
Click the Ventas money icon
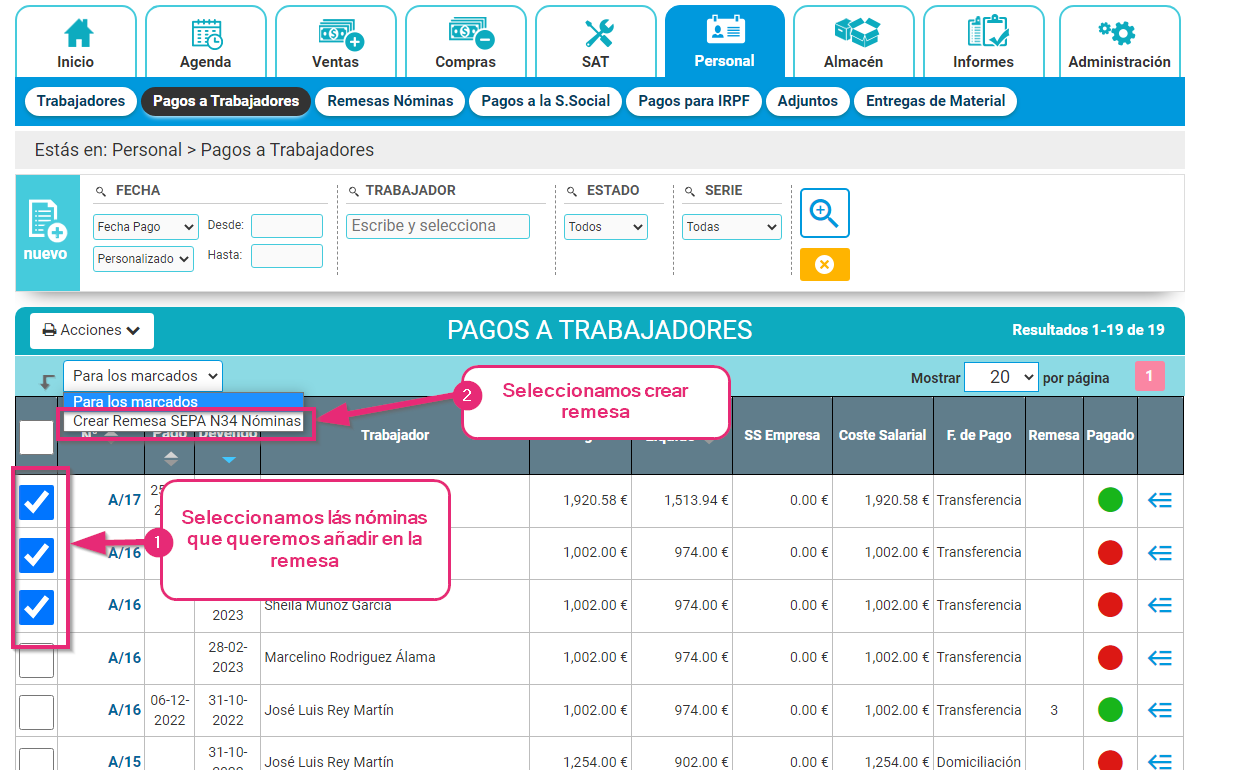[335, 34]
